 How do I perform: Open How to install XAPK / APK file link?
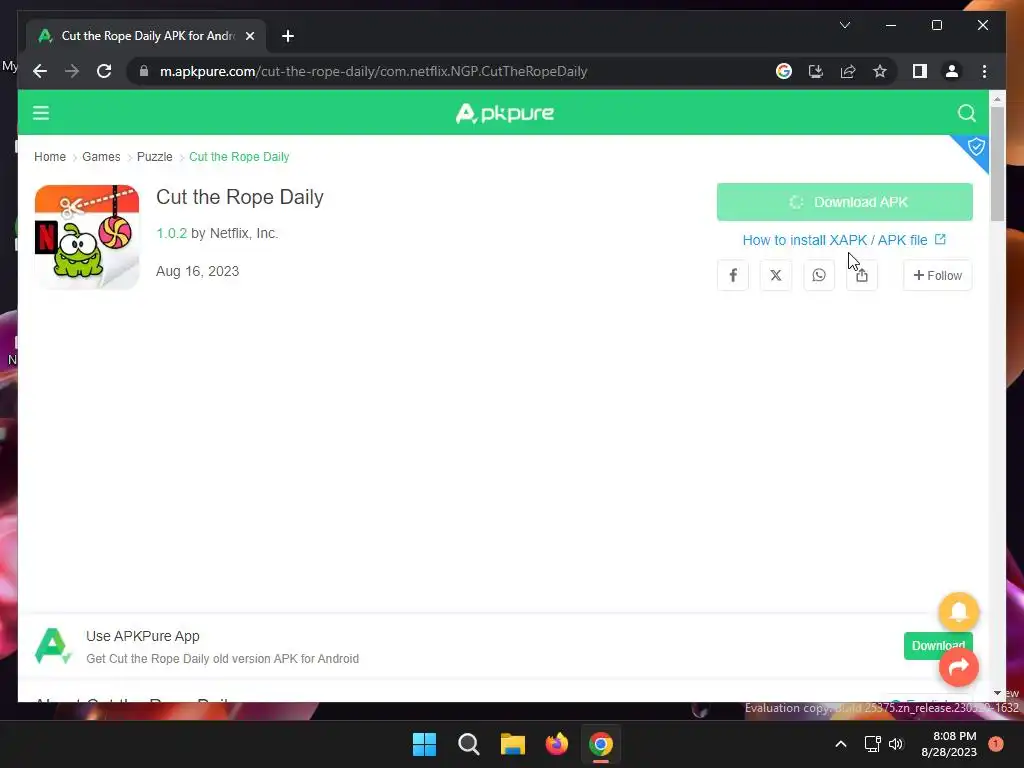pyautogui.click(x=844, y=240)
